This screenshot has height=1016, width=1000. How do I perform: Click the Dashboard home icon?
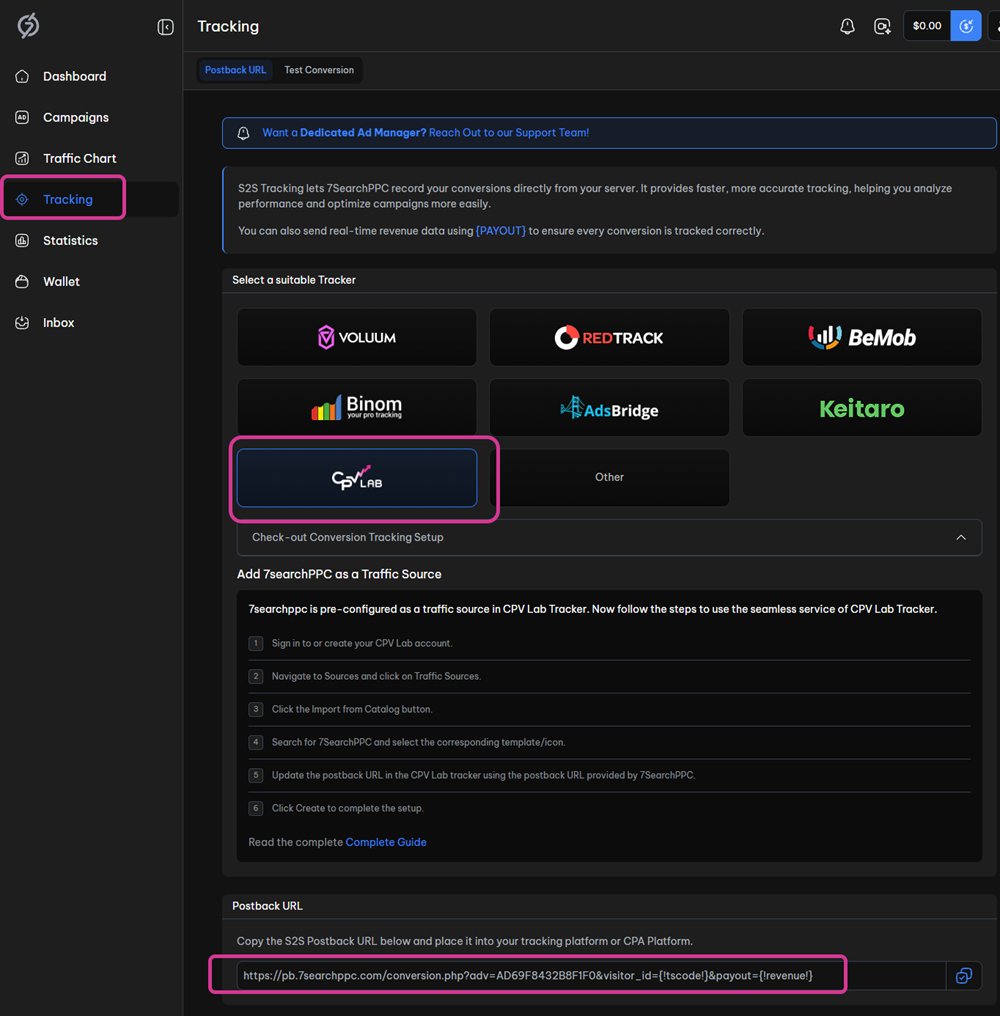22,76
